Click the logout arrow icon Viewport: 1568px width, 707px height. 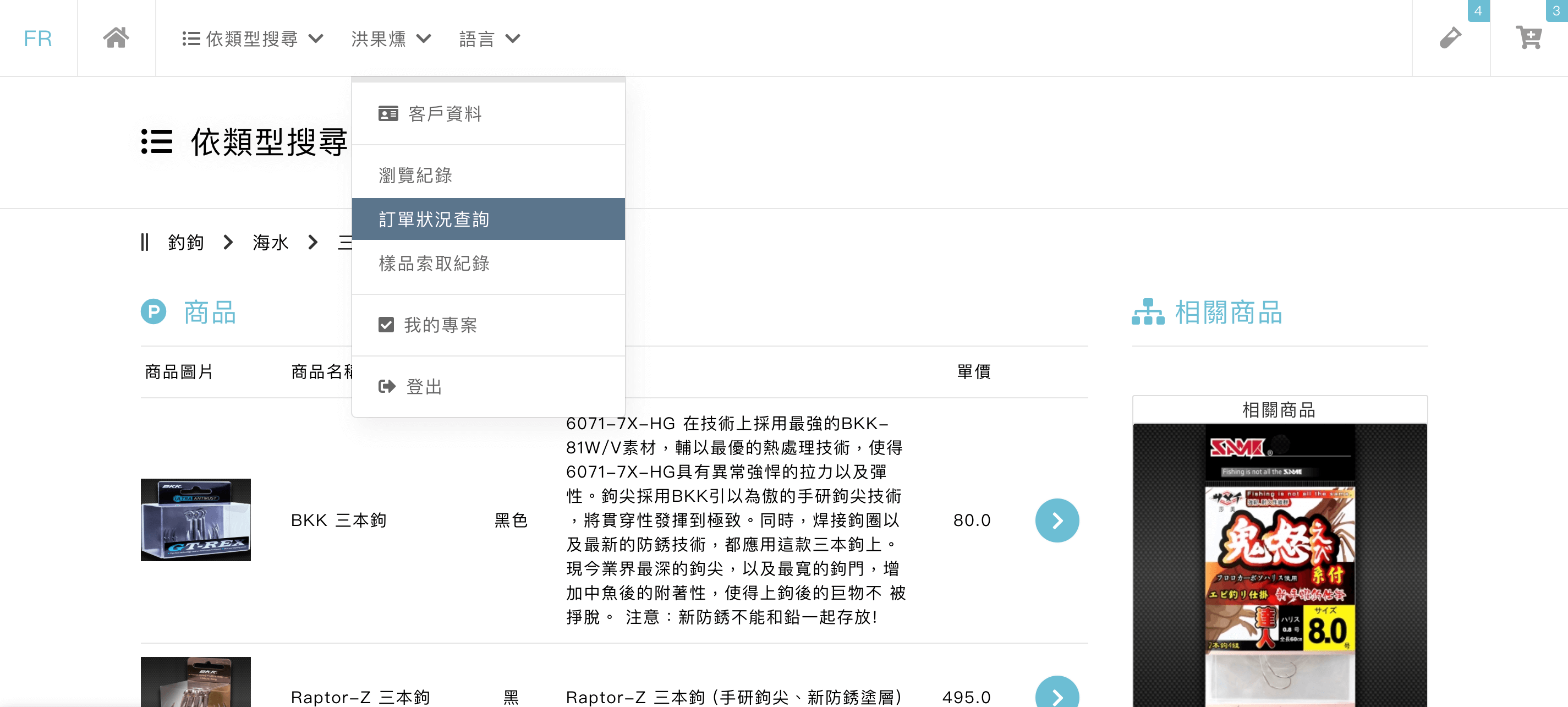click(387, 387)
